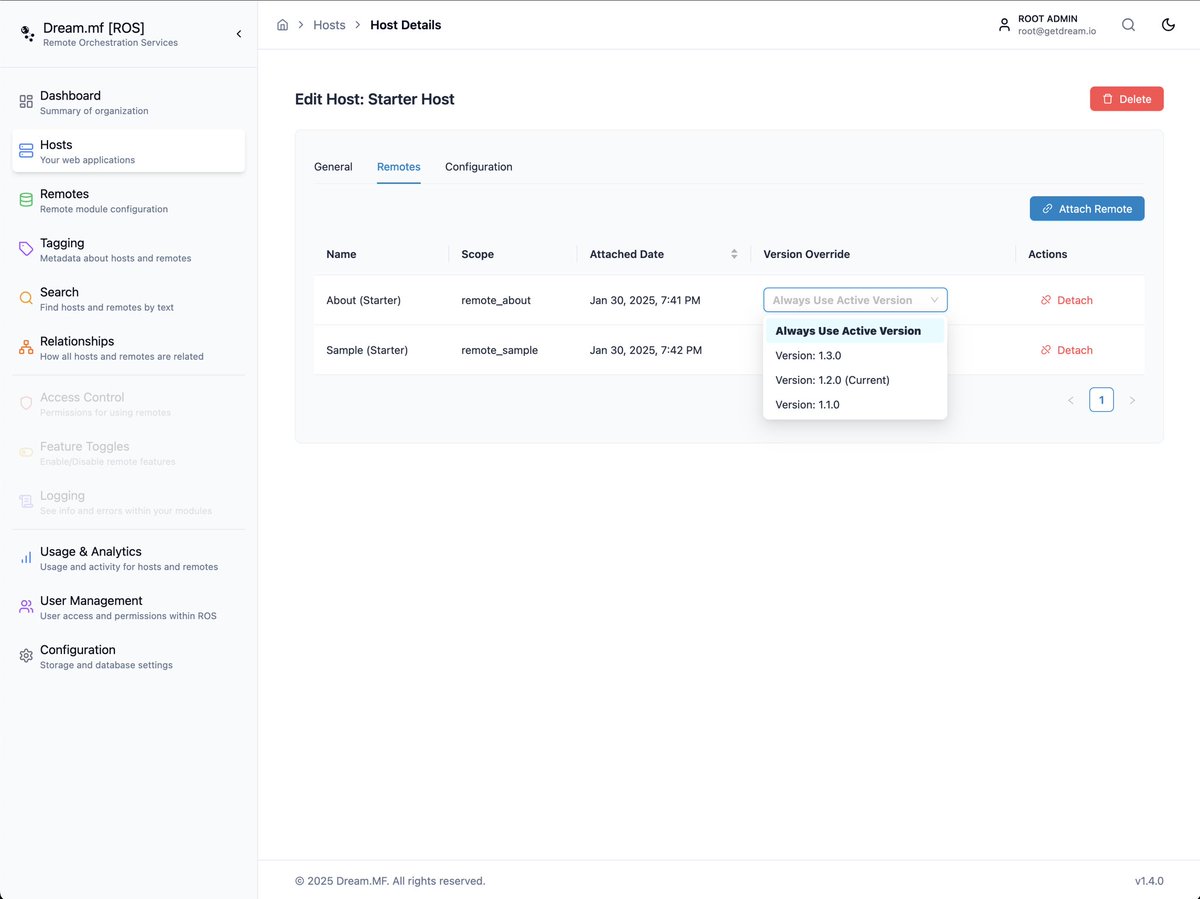Go to next page arrow in pagination

[x=1132, y=400]
